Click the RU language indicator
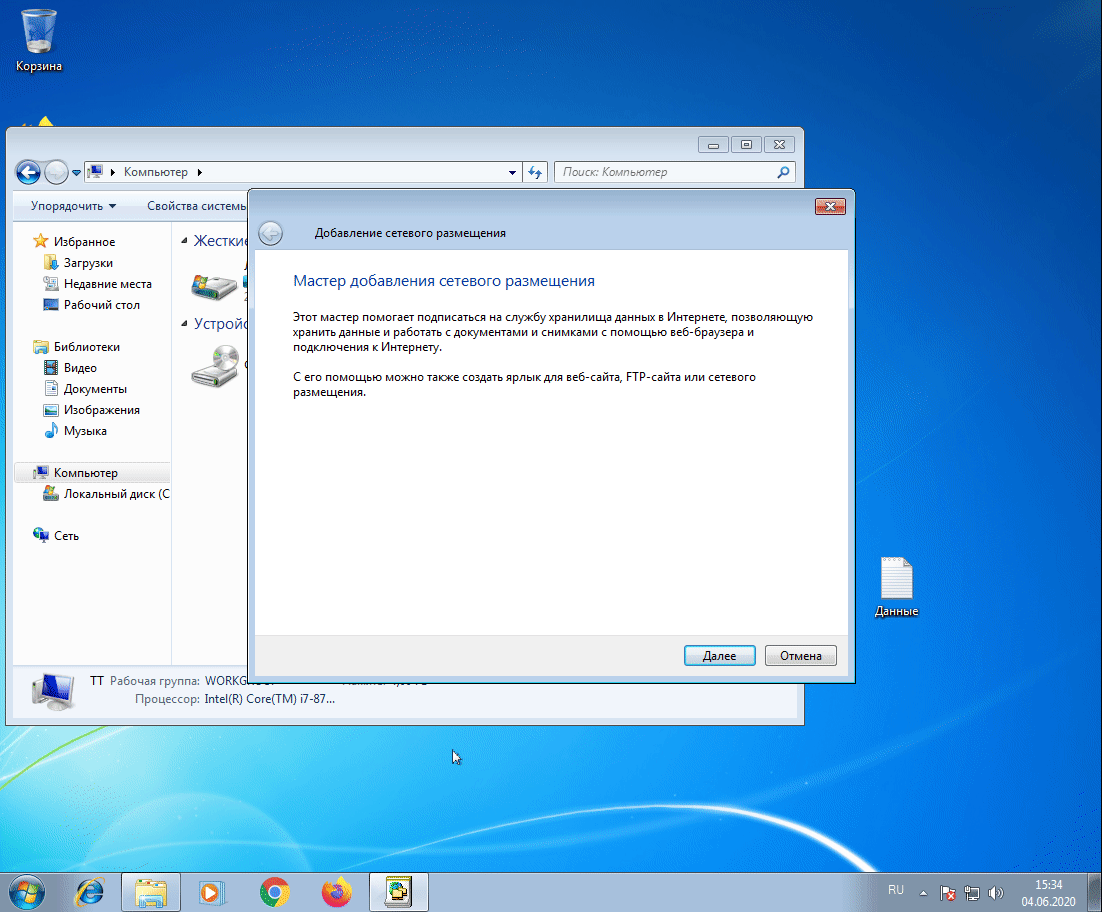Viewport: 1102px width, 912px height. tap(895, 890)
